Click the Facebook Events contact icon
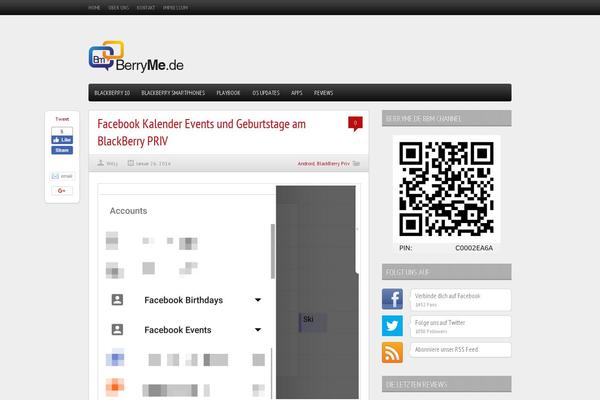 (x=117, y=329)
